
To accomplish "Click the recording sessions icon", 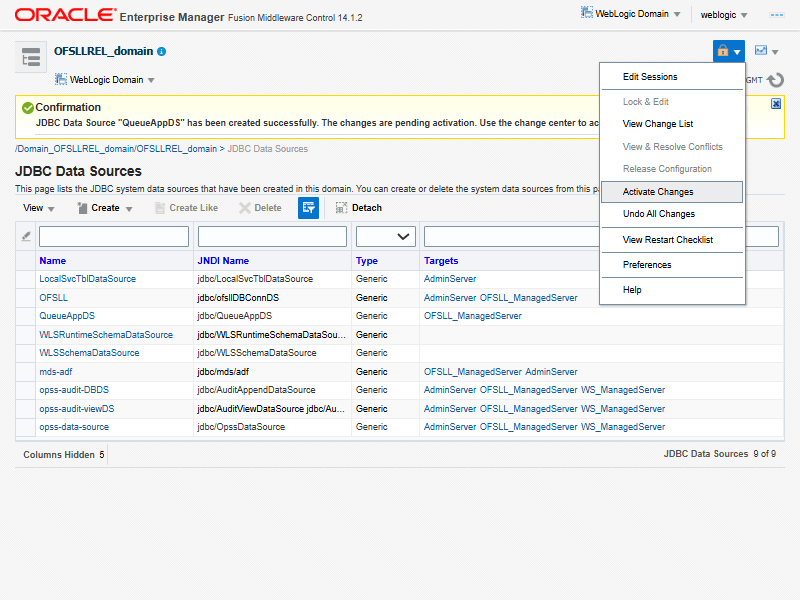I will click(761, 51).
